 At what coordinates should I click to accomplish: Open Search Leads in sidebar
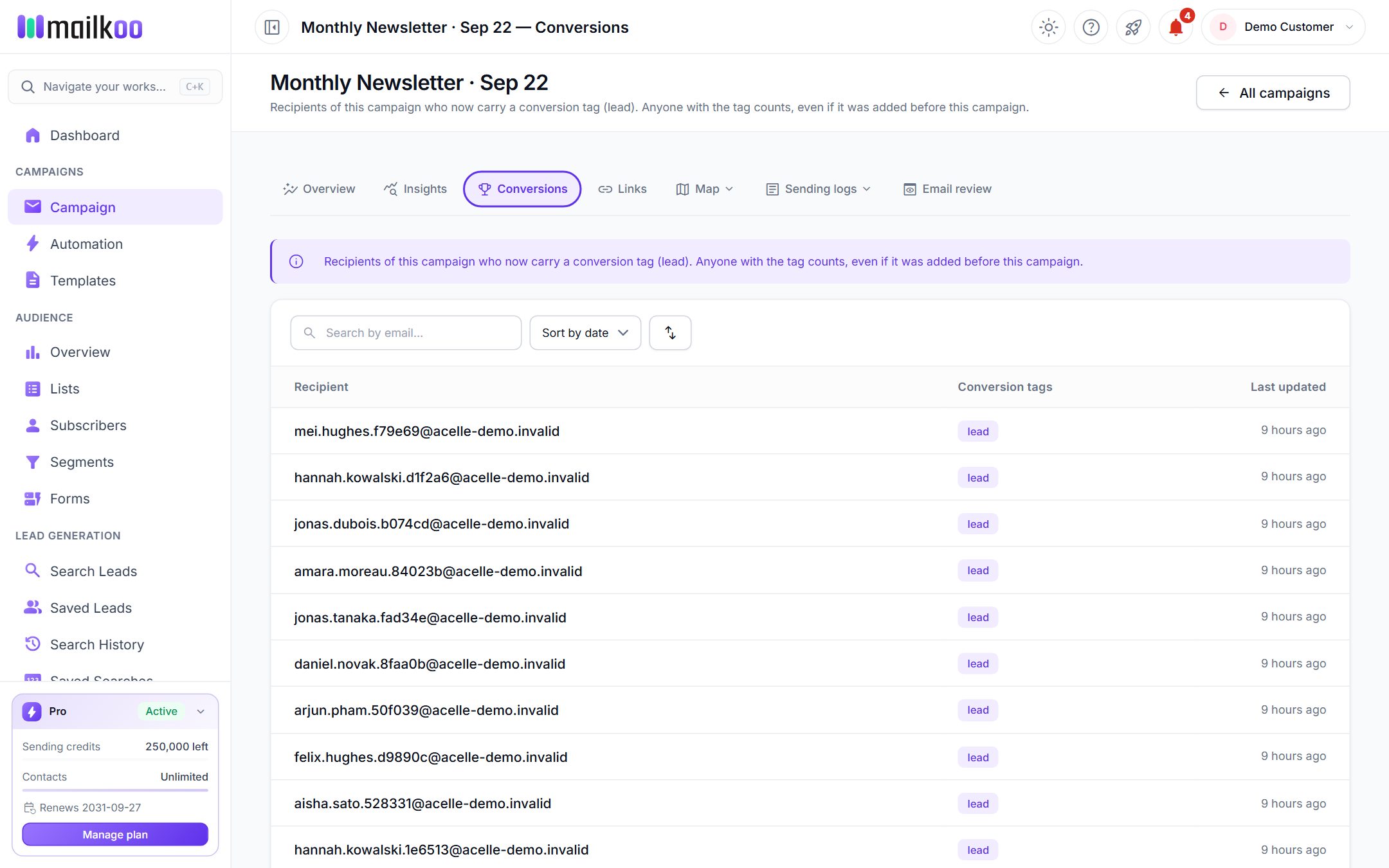tap(115, 571)
